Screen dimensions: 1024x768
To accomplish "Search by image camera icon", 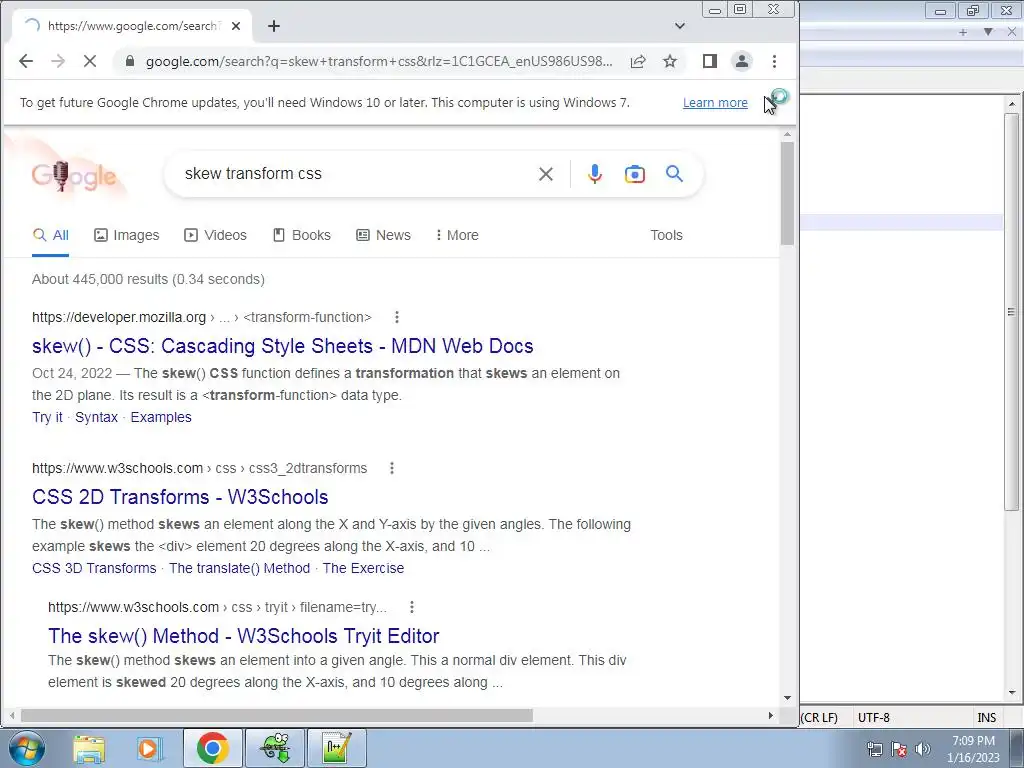I will coord(635,174).
